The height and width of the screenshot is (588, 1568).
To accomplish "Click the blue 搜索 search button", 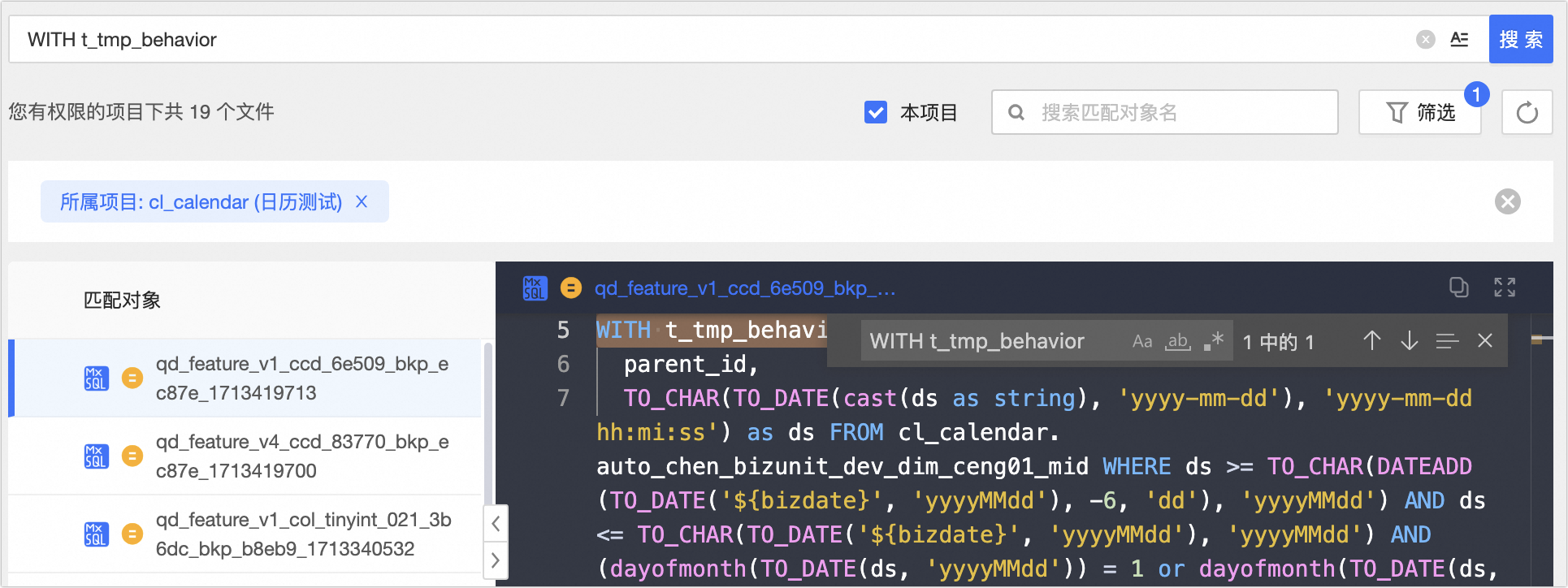I will tap(1521, 39).
